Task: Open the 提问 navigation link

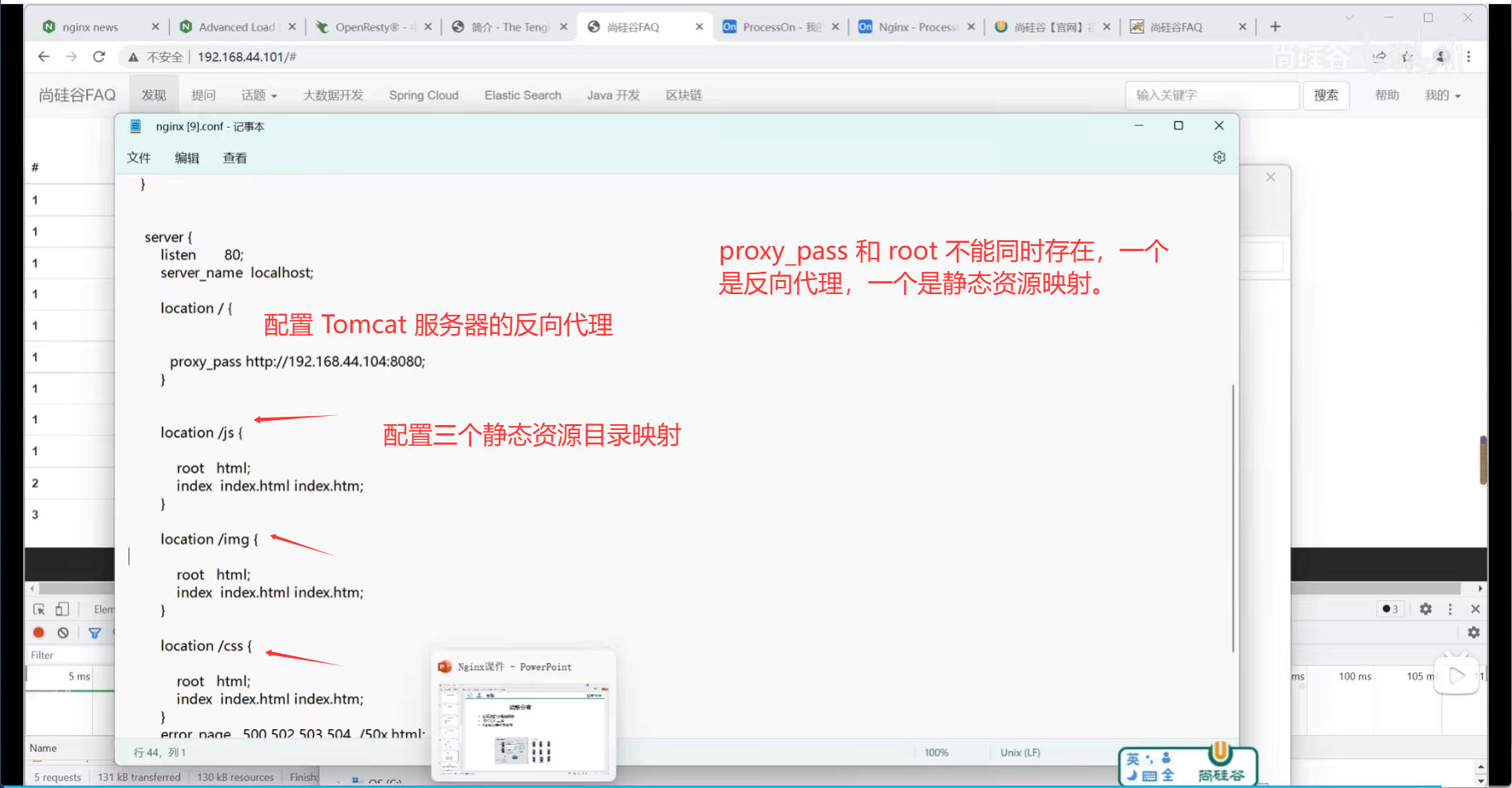Action: [203, 95]
